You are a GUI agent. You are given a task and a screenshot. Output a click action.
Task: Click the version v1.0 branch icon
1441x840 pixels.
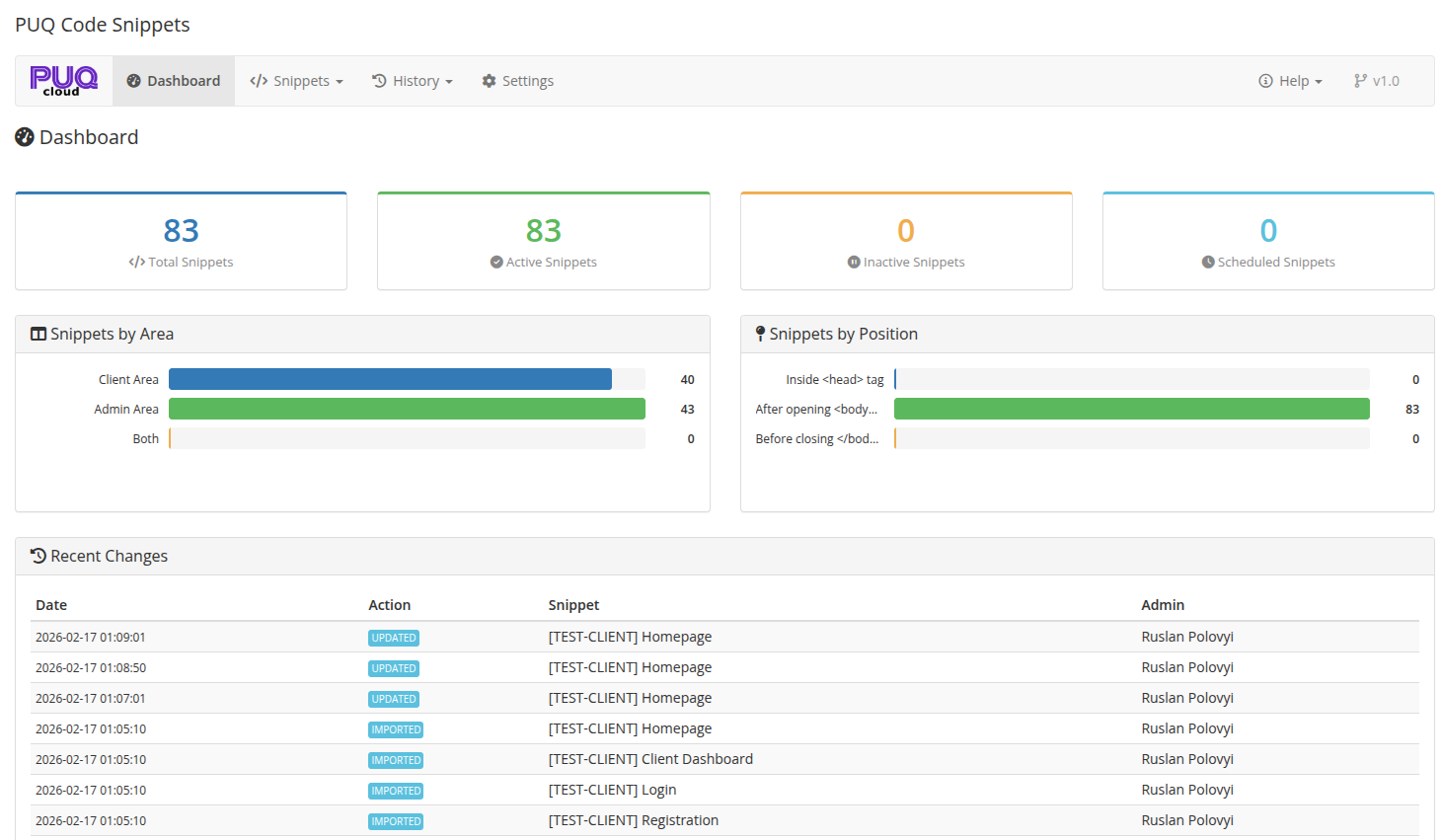1362,80
